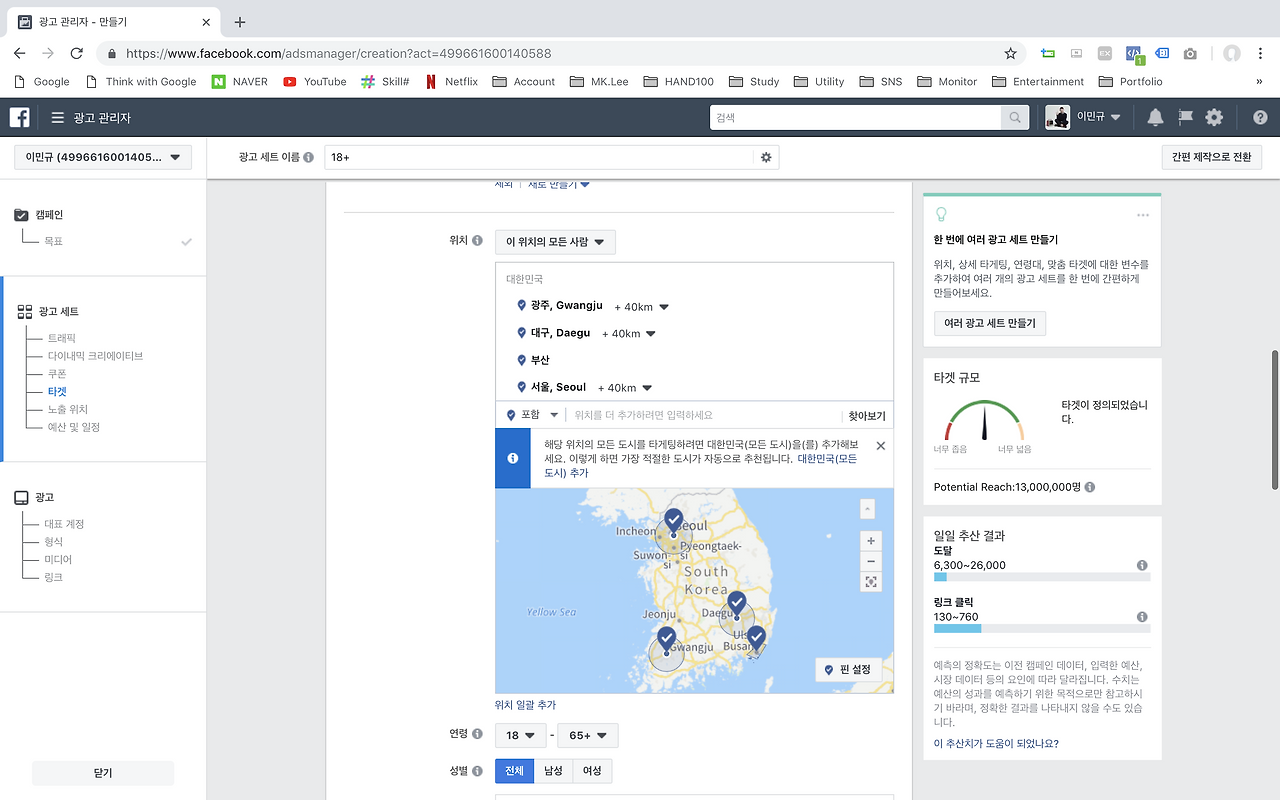Open the 이민규 profile dropdown in header
Viewport: 1280px width, 800px height.
click(x=1084, y=118)
